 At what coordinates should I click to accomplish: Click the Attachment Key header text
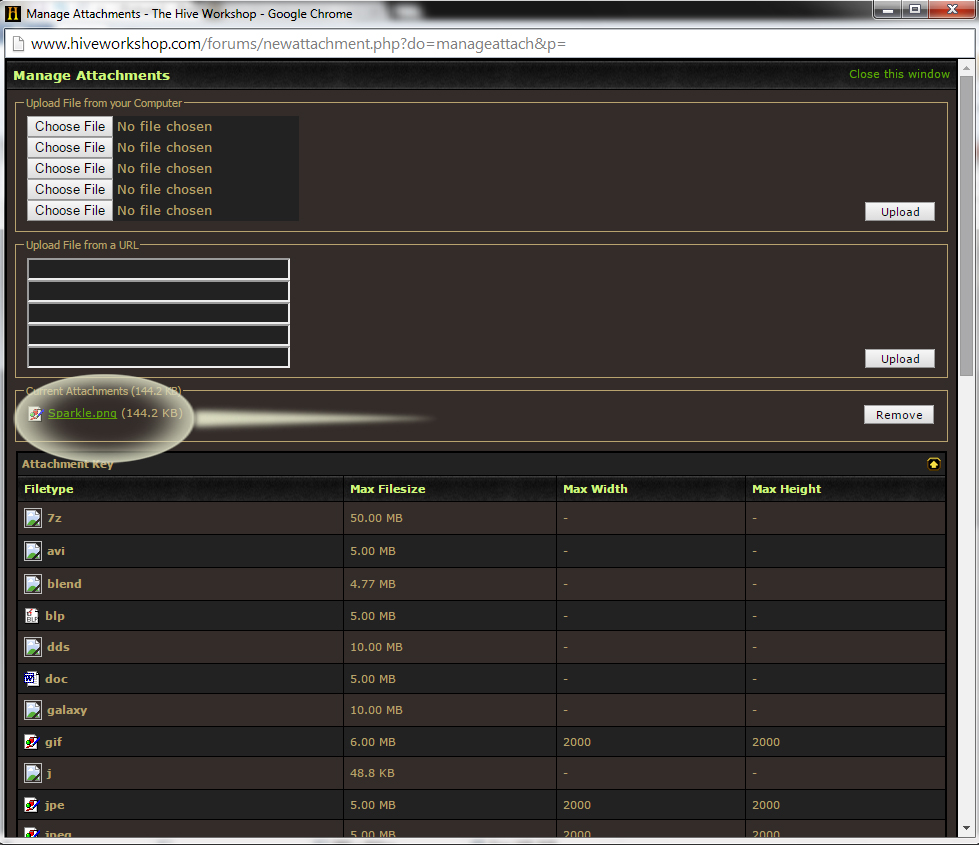click(x=67, y=464)
